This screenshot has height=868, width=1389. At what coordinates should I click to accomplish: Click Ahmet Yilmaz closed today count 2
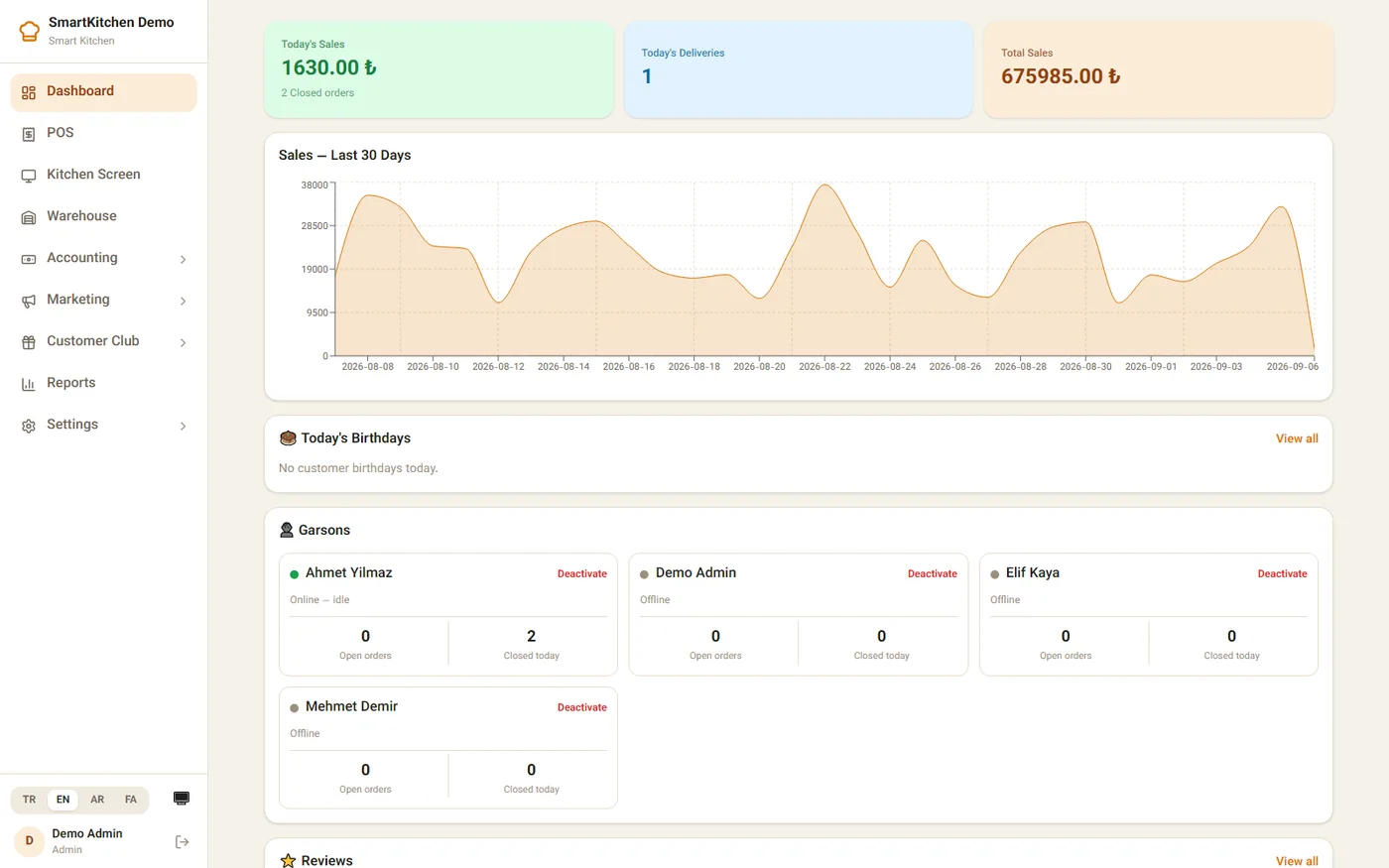click(531, 636)
